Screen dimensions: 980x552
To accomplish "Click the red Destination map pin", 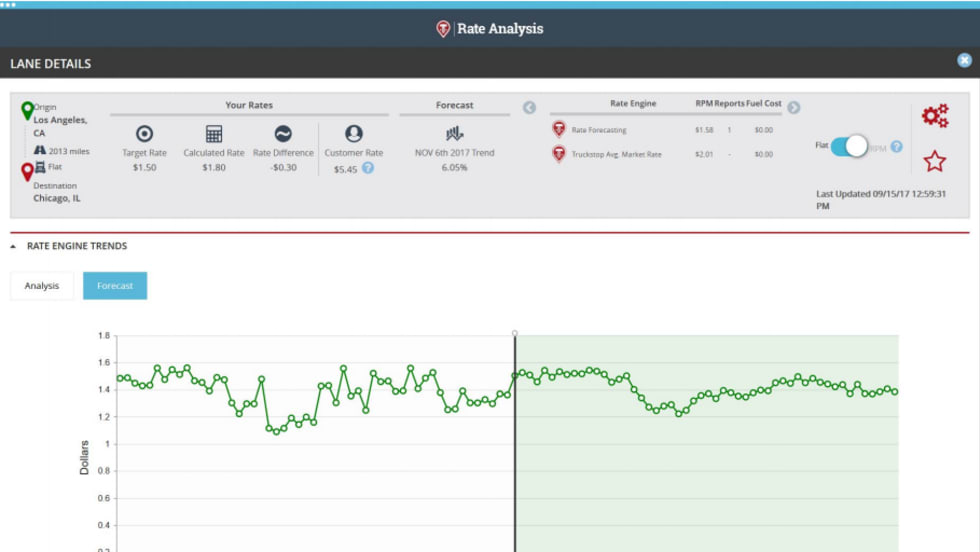I will click(27, 172).
